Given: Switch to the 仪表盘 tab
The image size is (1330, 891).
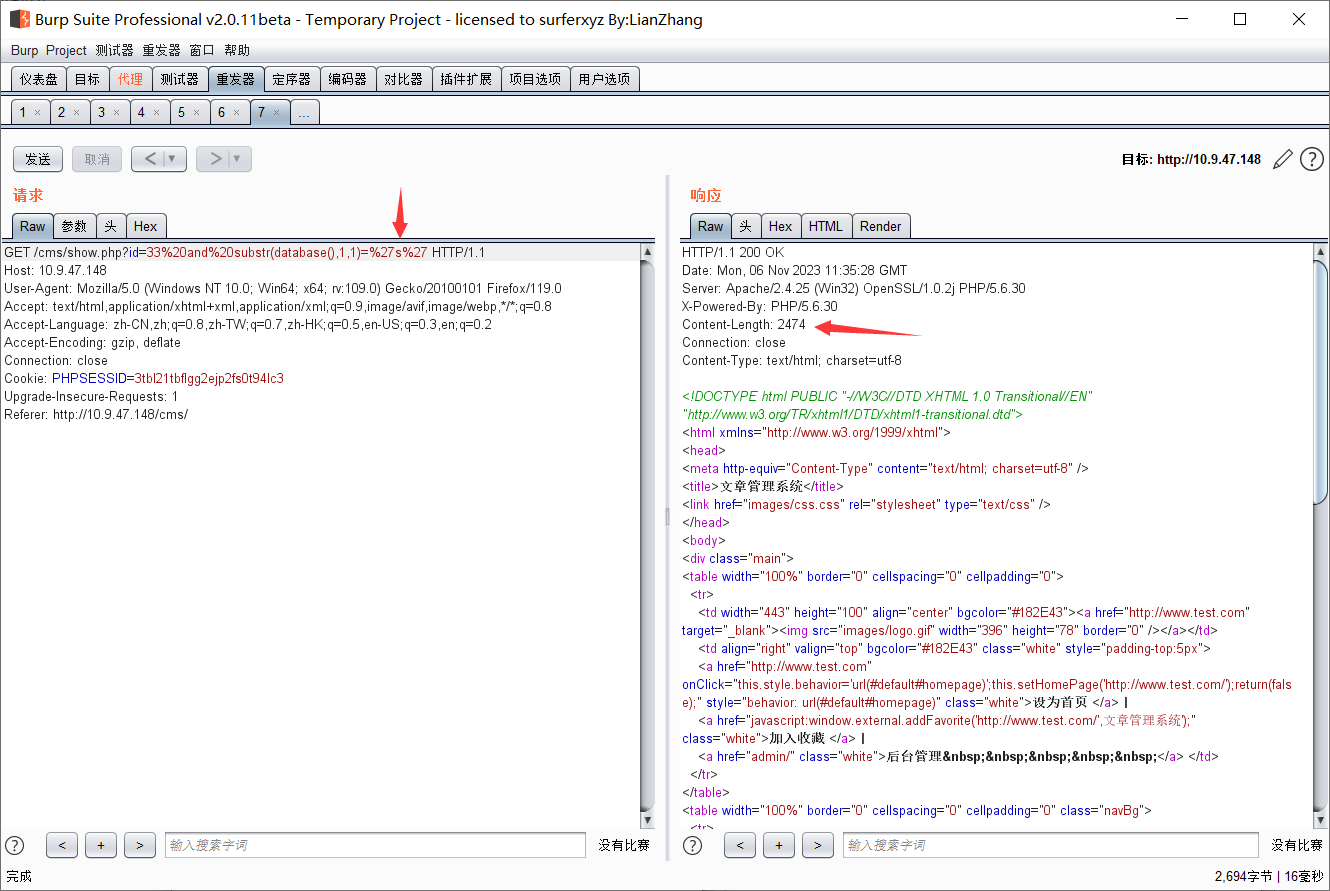Looking at the screenshot, I should click(x=39, y=79).
